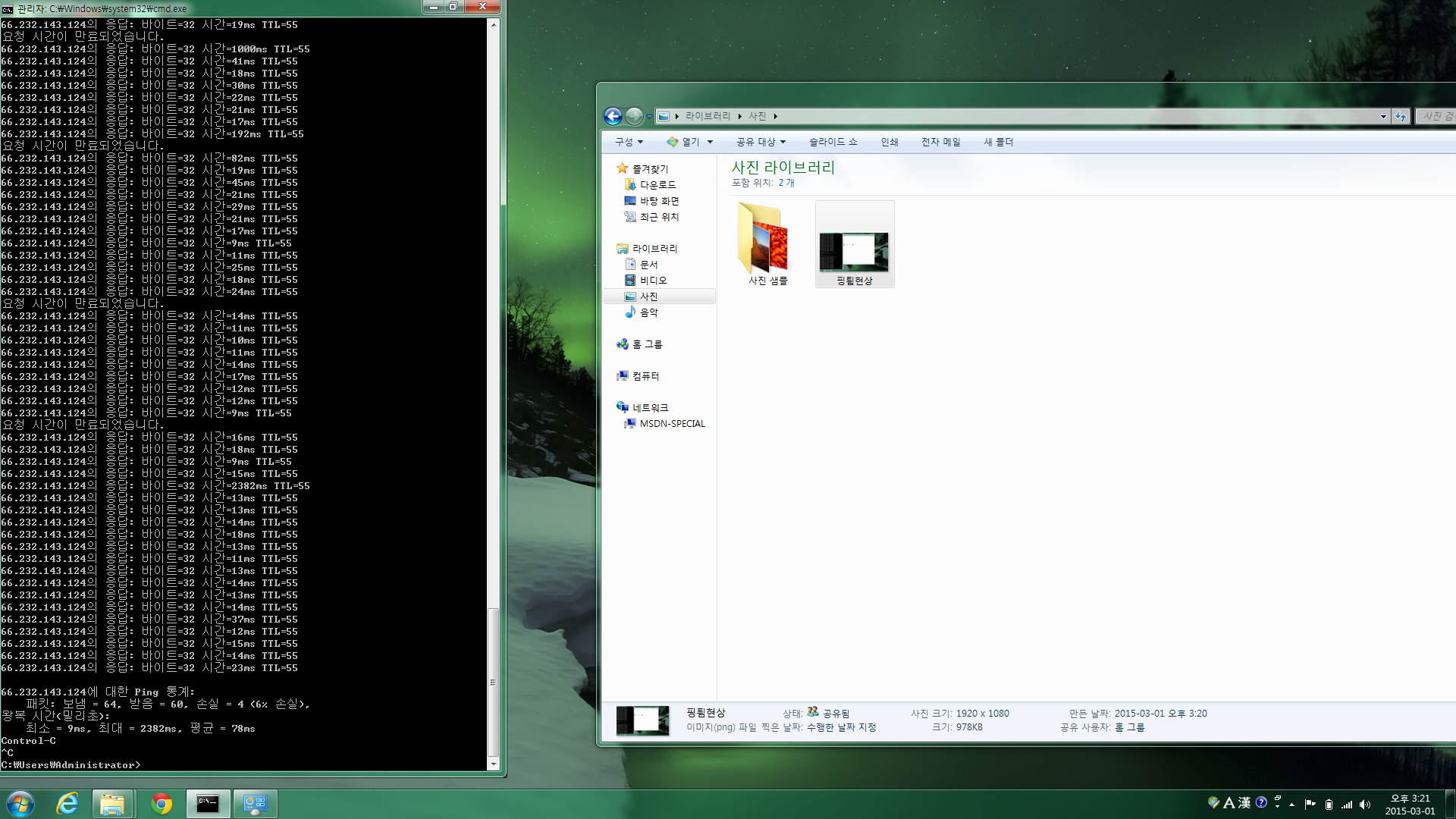The height and width of the screenshot is (819, 1456).
Task: Click the Forward arrow in Explorer
Action: pyautogui.click(x=634, y=116)
